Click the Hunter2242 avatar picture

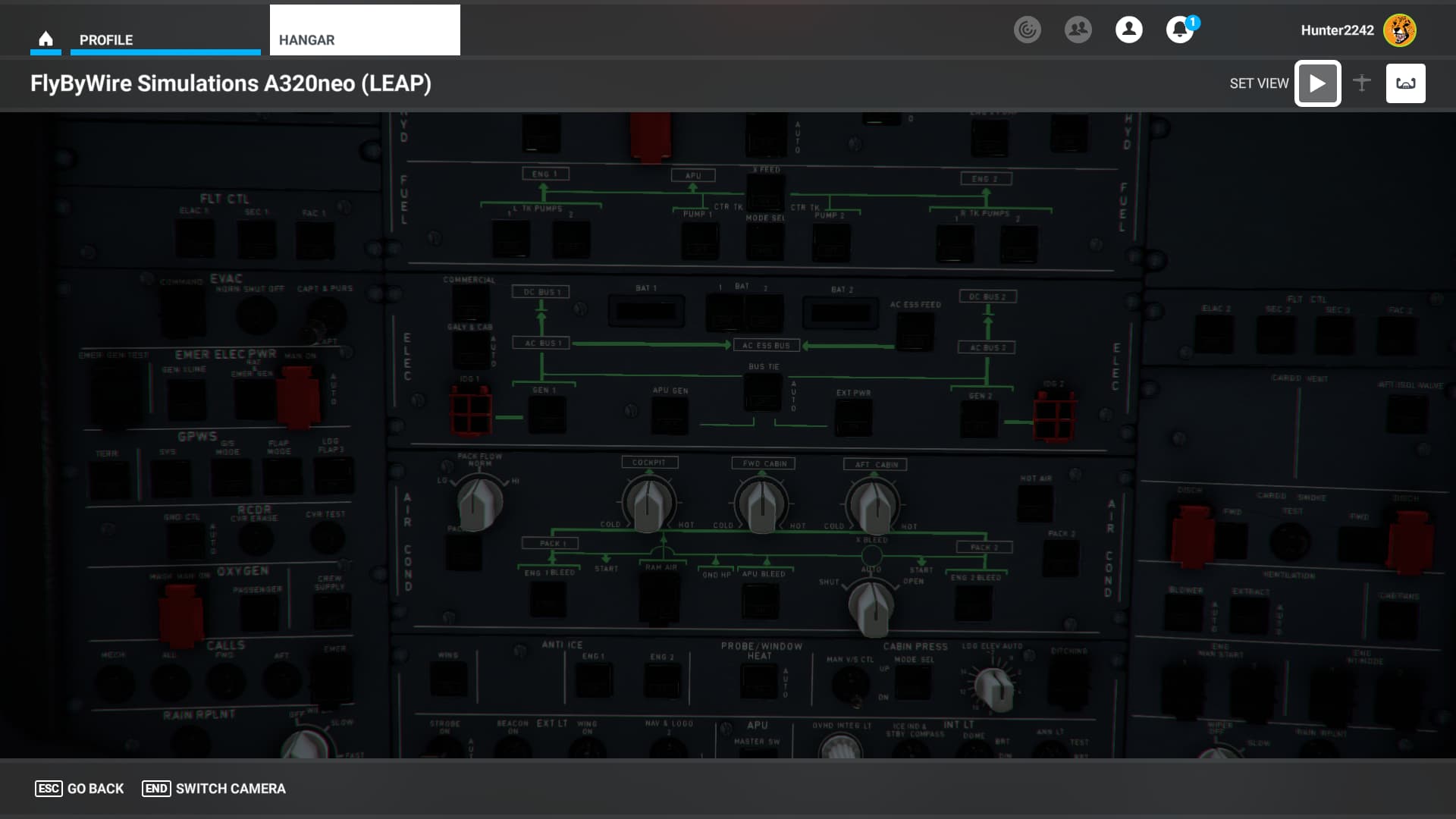1399,30
